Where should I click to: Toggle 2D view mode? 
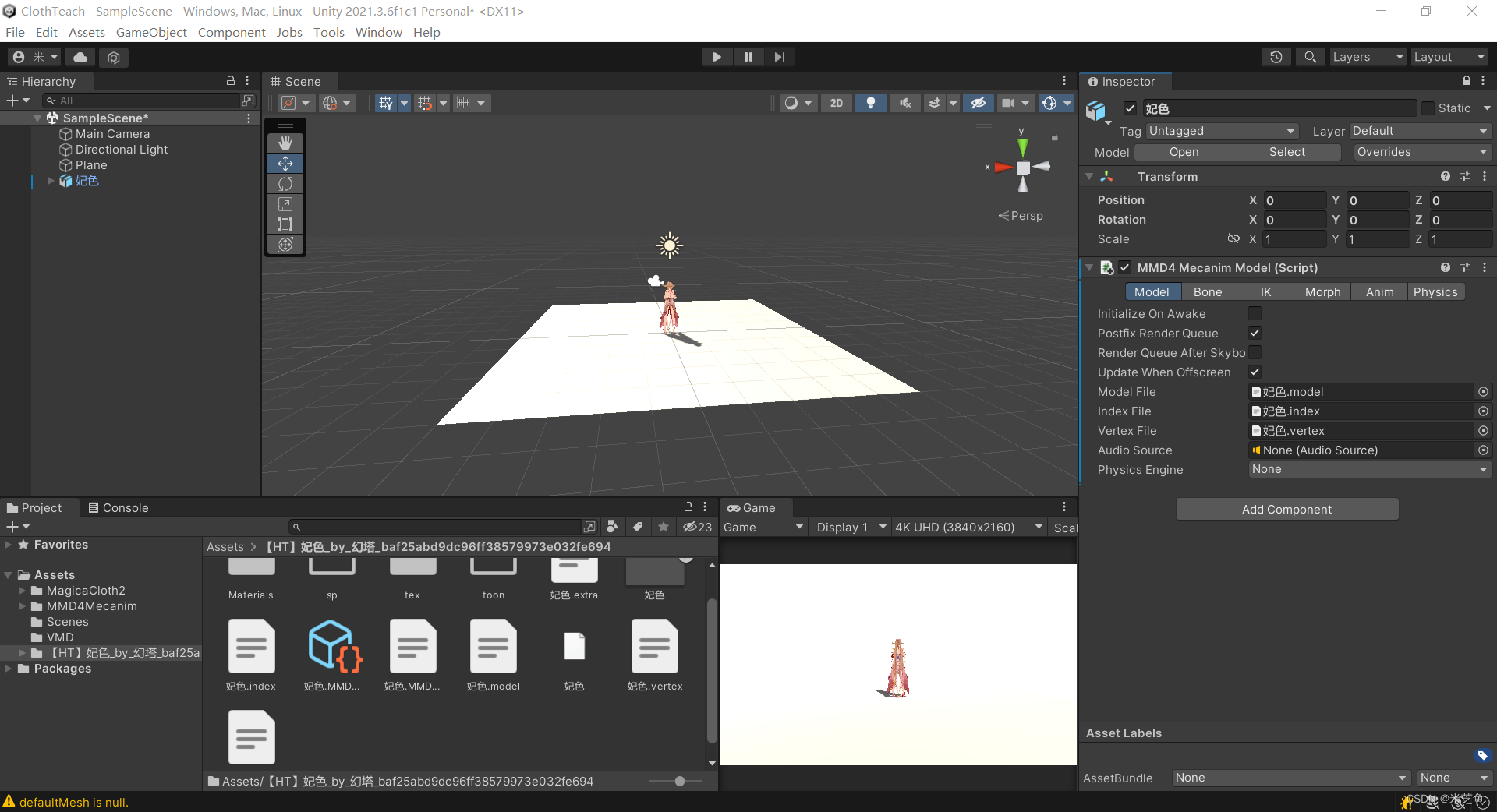click(837, 103)
